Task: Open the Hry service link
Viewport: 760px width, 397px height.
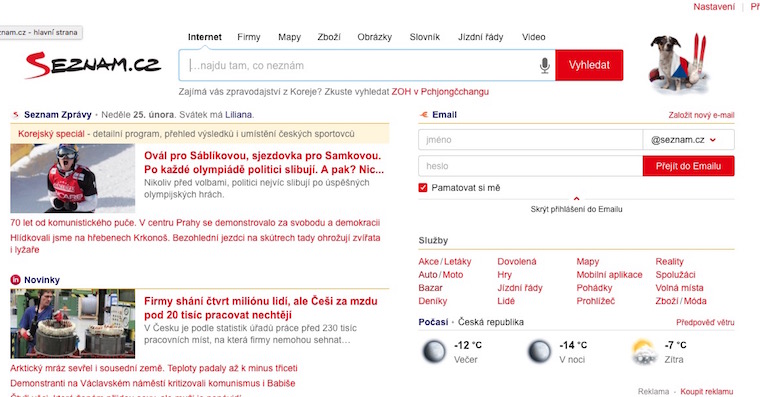Action: click(505, 274)
